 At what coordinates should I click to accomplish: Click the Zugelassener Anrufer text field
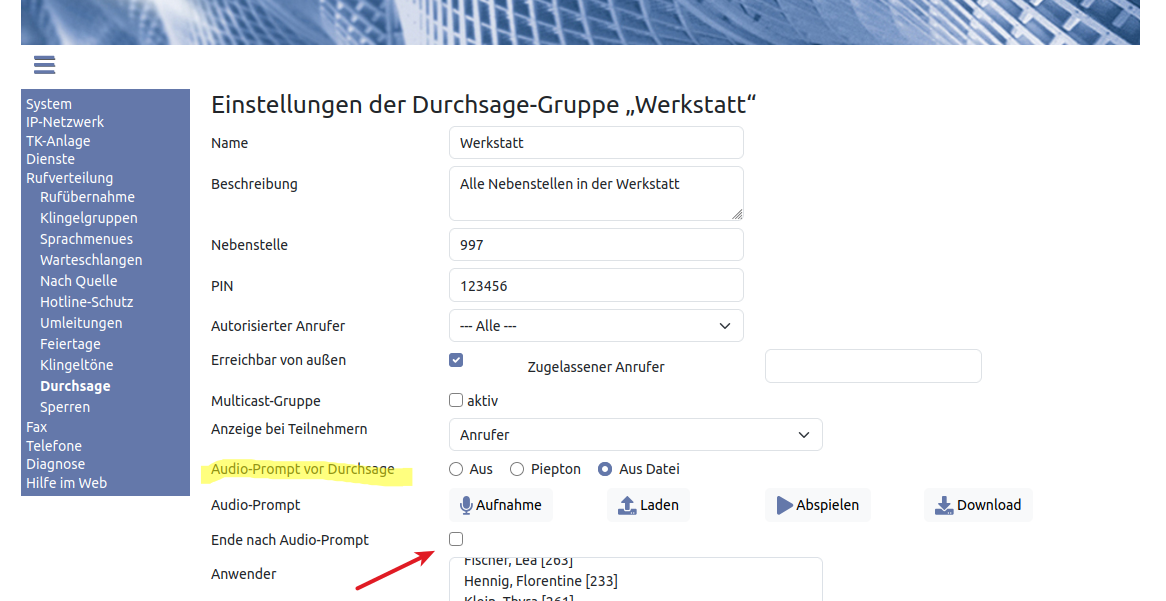pos(872,366)
